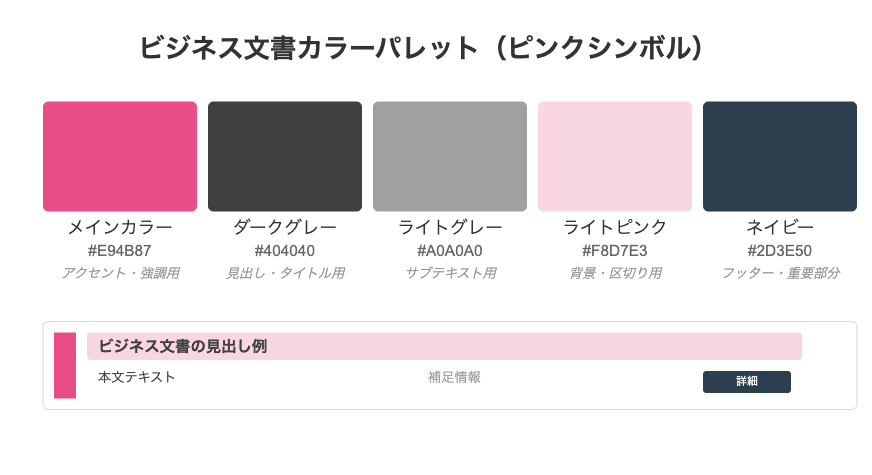Click the pink メインカラー swatch
This screenshot has height=475, width=872.
pos(120,156)
